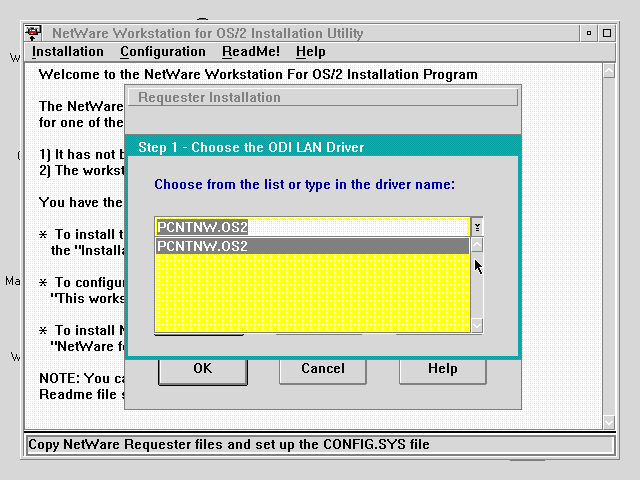This screenshot has height=480, width=640.
Task: Open the Installation menu
Action: point(68,52)
